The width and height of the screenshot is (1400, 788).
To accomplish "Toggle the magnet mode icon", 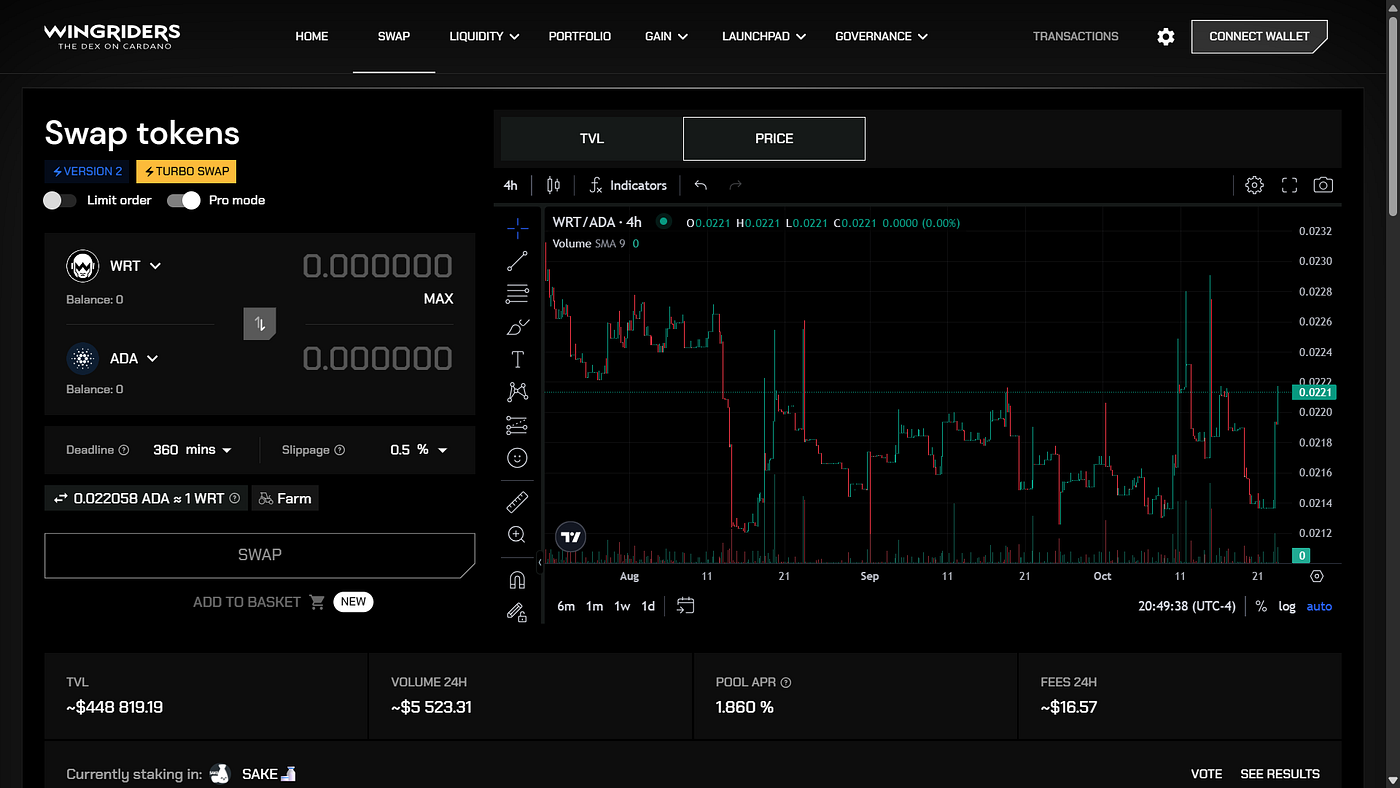I will [x=517, y=580].
